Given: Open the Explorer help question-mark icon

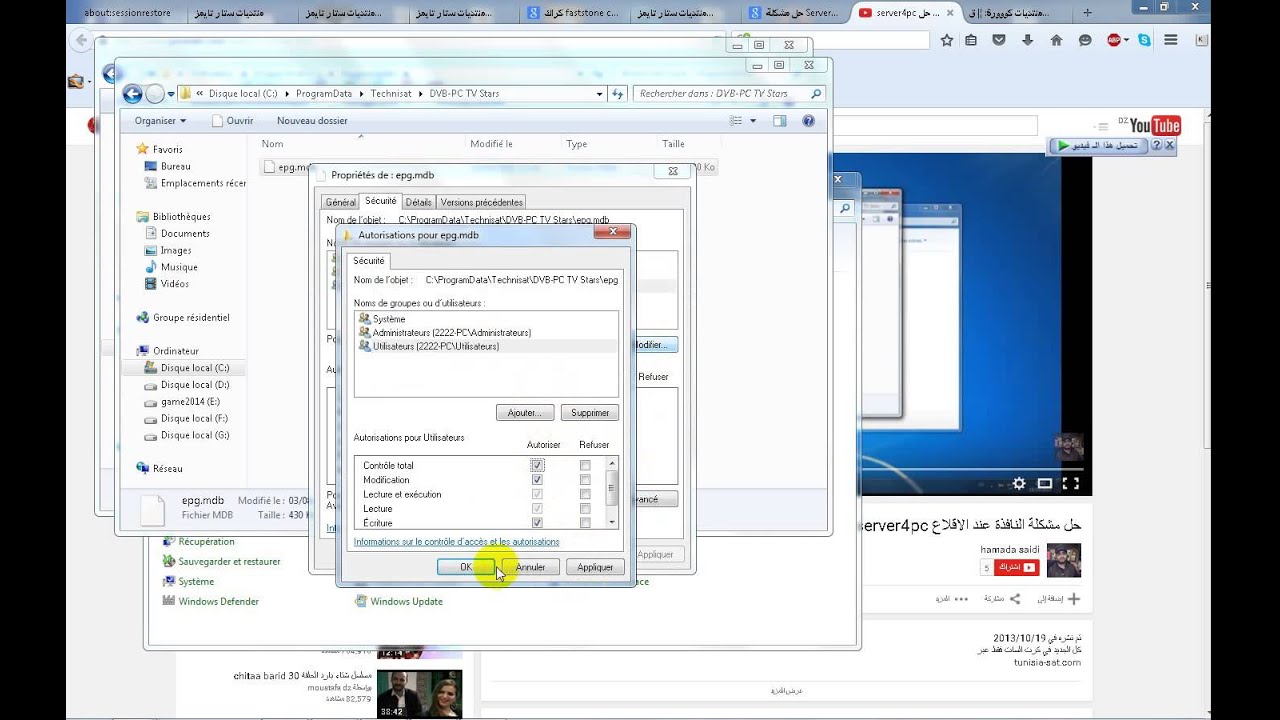Looking at the screenshot, I should [808, 121].
